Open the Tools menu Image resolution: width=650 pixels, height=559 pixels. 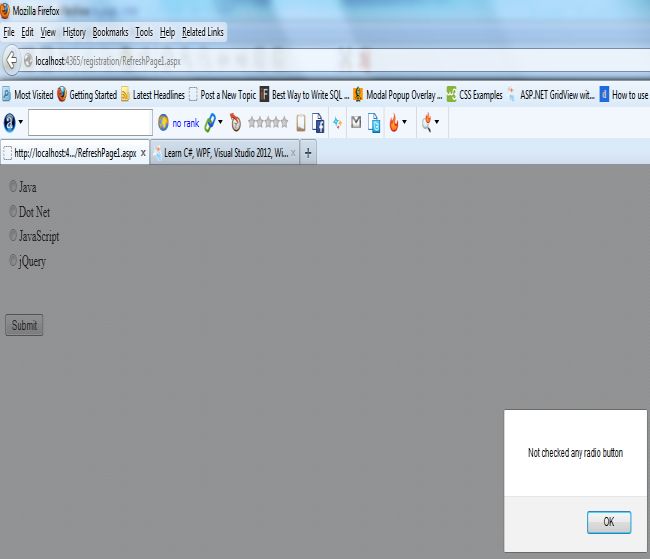point(144,32)
